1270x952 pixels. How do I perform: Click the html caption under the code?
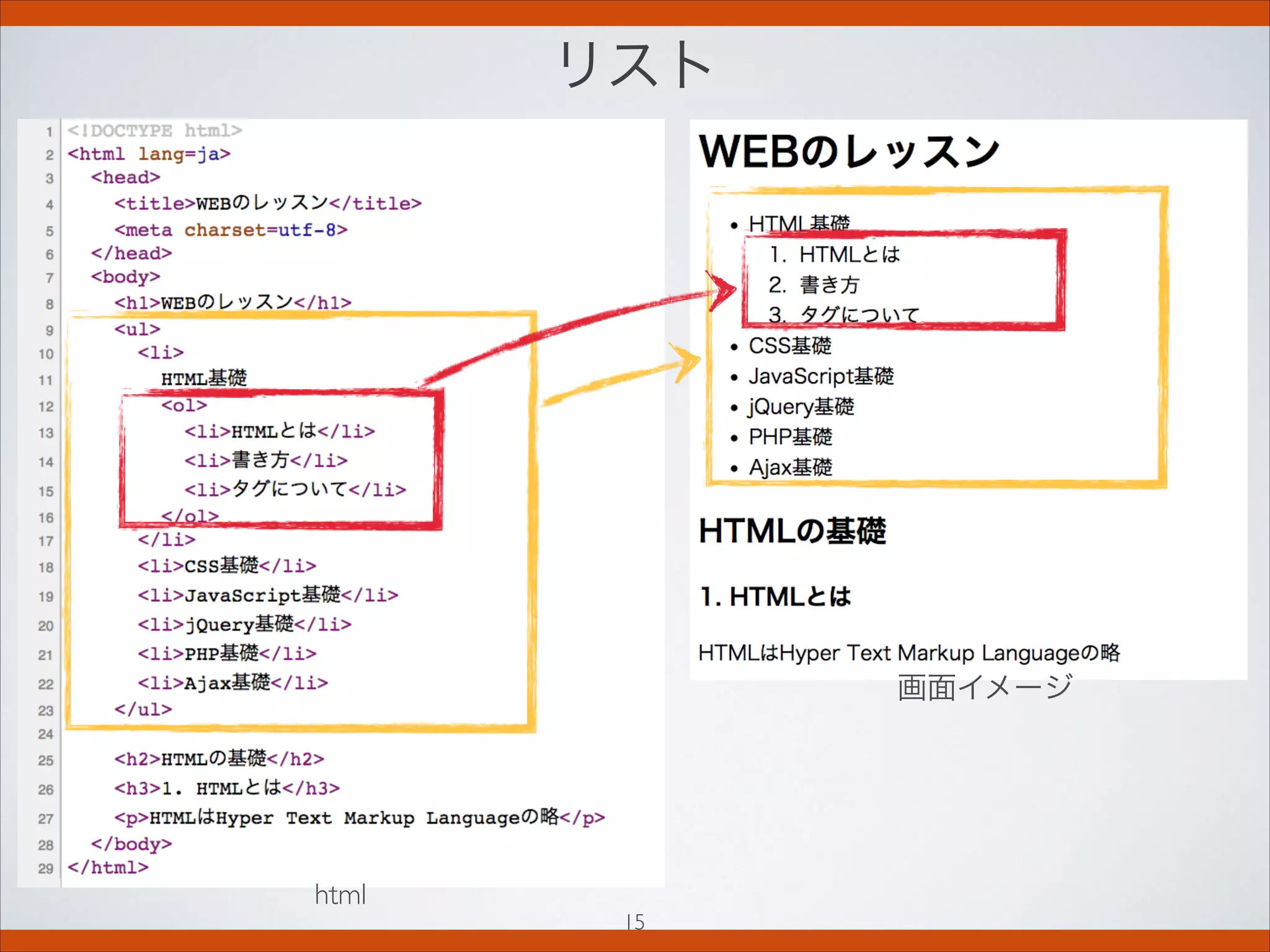pyautogui.click(x=340, y=895)
